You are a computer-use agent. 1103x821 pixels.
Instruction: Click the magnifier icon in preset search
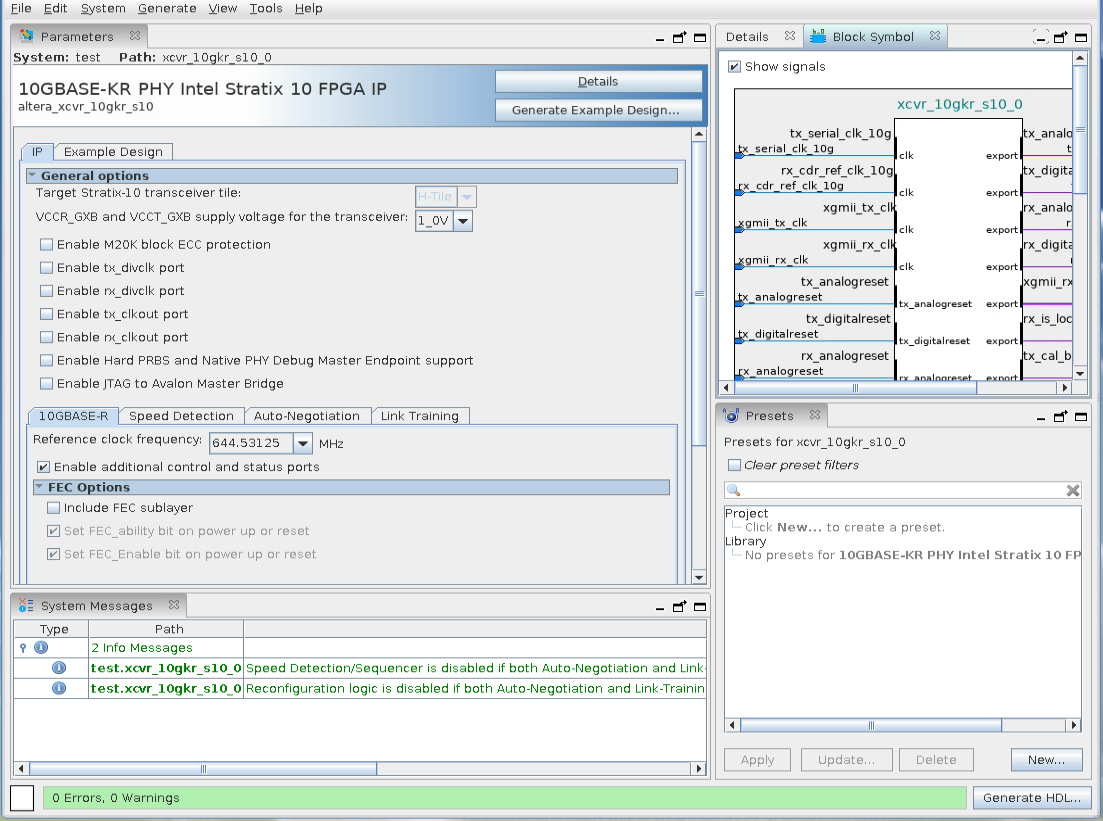[x=734, y=490]
